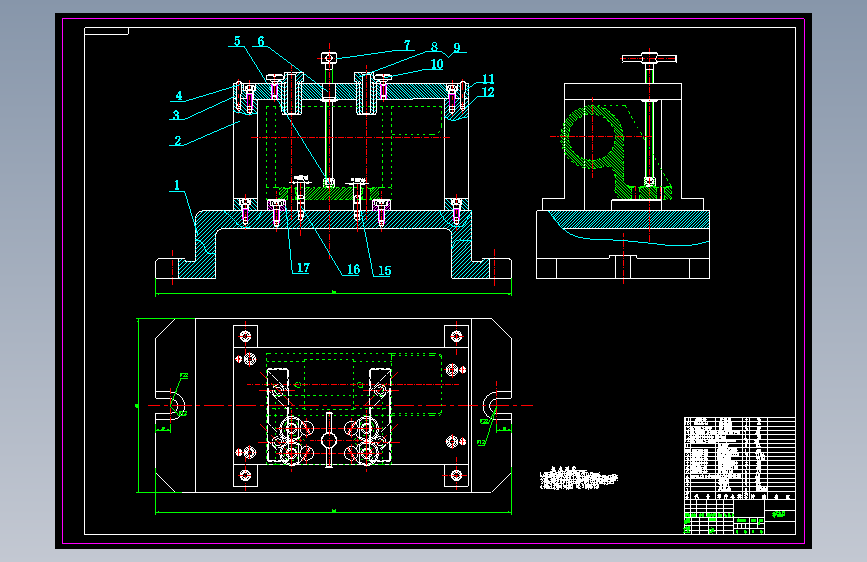Select part label 4 in front view
This screenshot has width=867, height=562.
click(x=179, y=96)
